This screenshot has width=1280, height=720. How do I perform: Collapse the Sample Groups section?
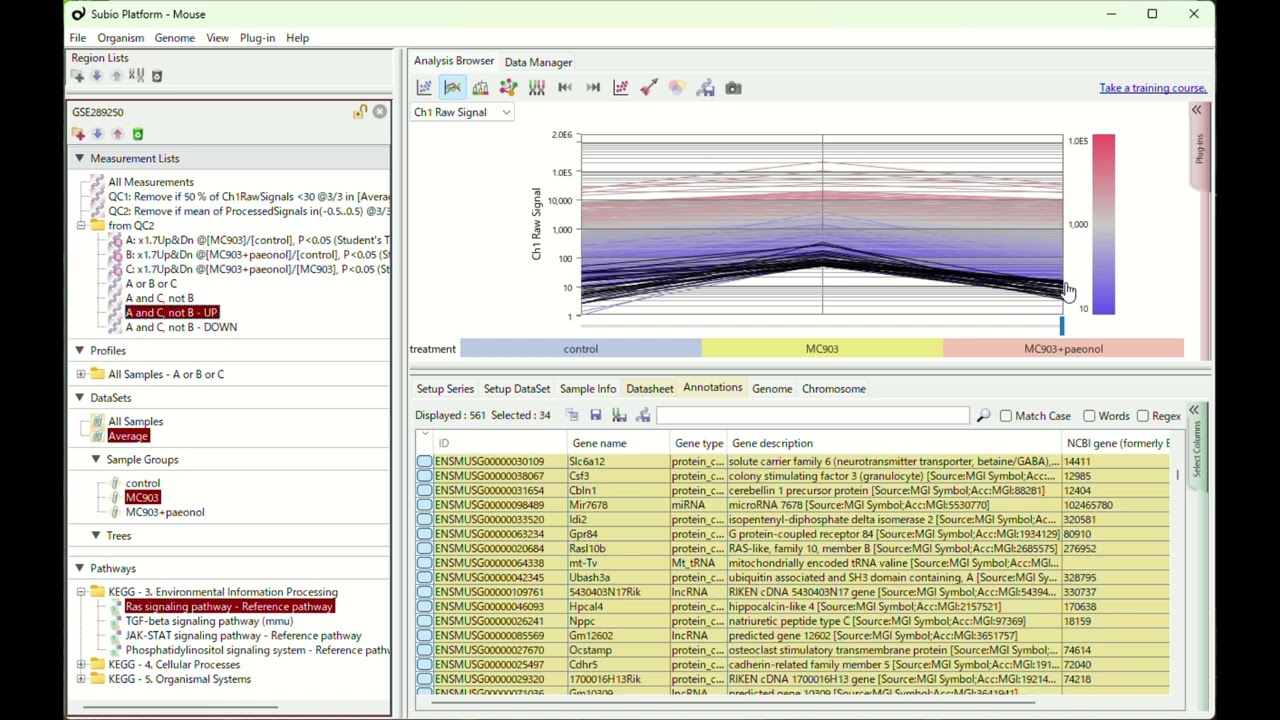pyautogui.click(x=96, y=460)
